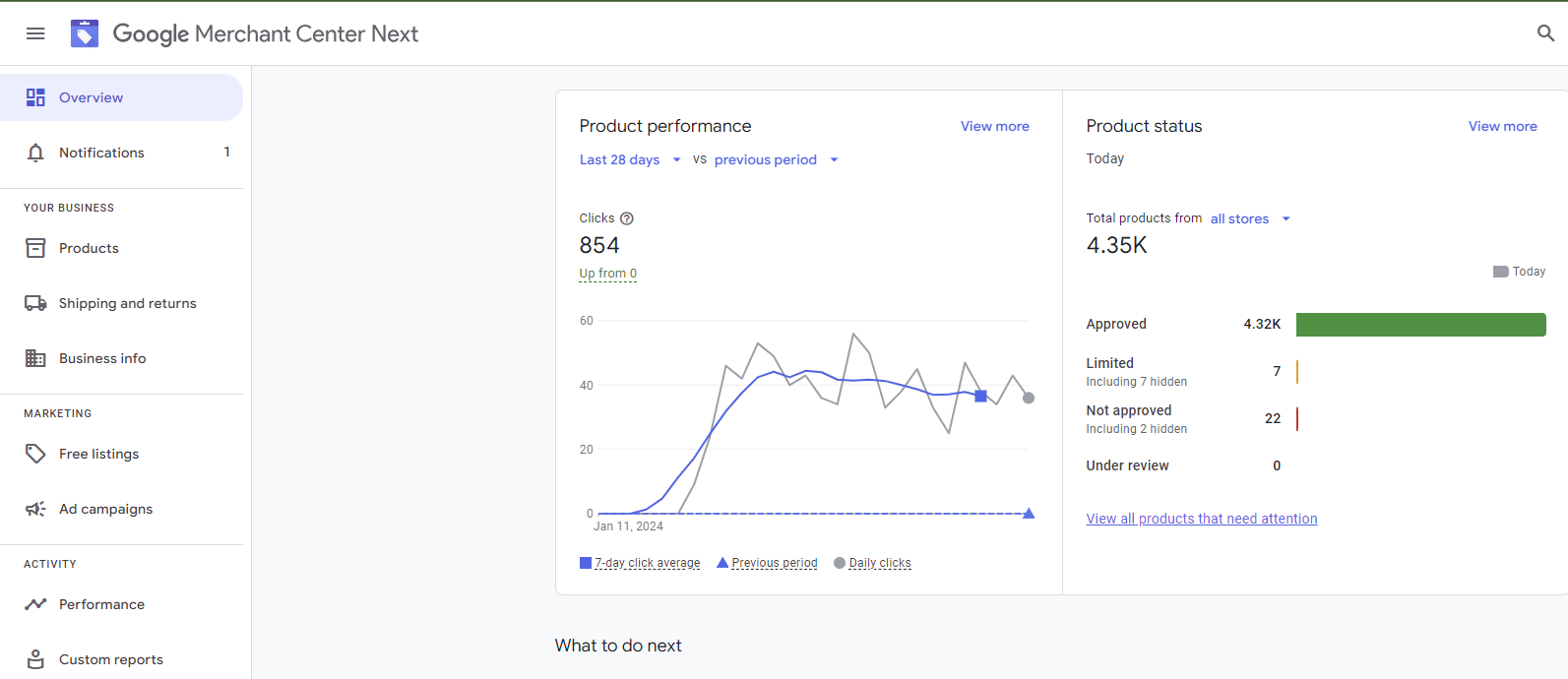Screen dimensions: 1568x679
Task: Open Free listings in the sidebar
Action: pyautogui.click(x=121, y=454)
